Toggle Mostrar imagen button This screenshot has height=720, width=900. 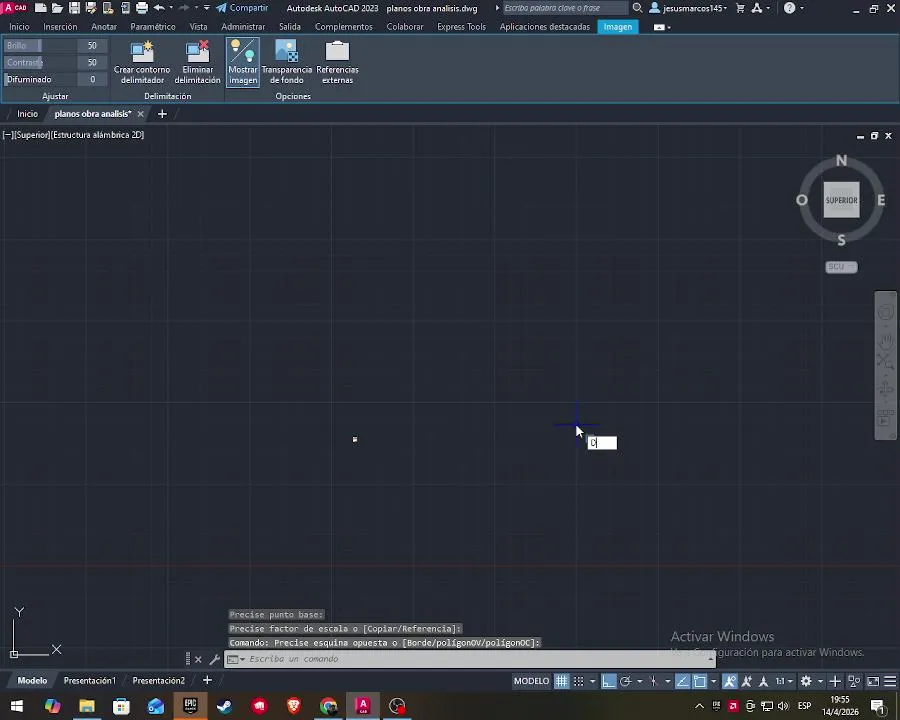(243, 62)
